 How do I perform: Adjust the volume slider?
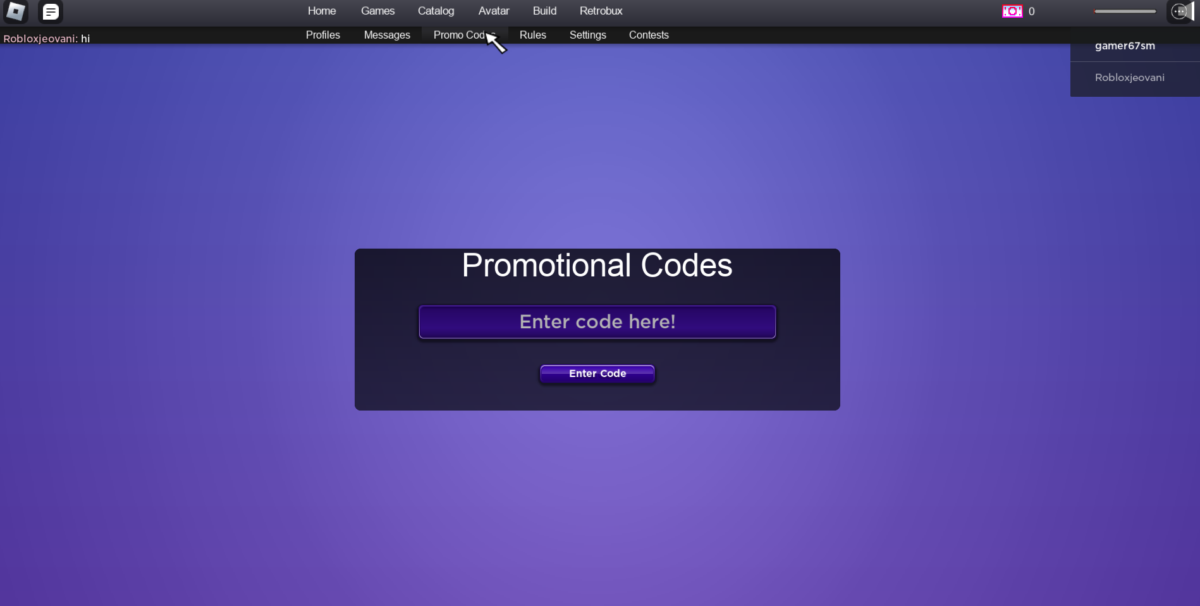pyautogui.click(x=1122, y=11)
